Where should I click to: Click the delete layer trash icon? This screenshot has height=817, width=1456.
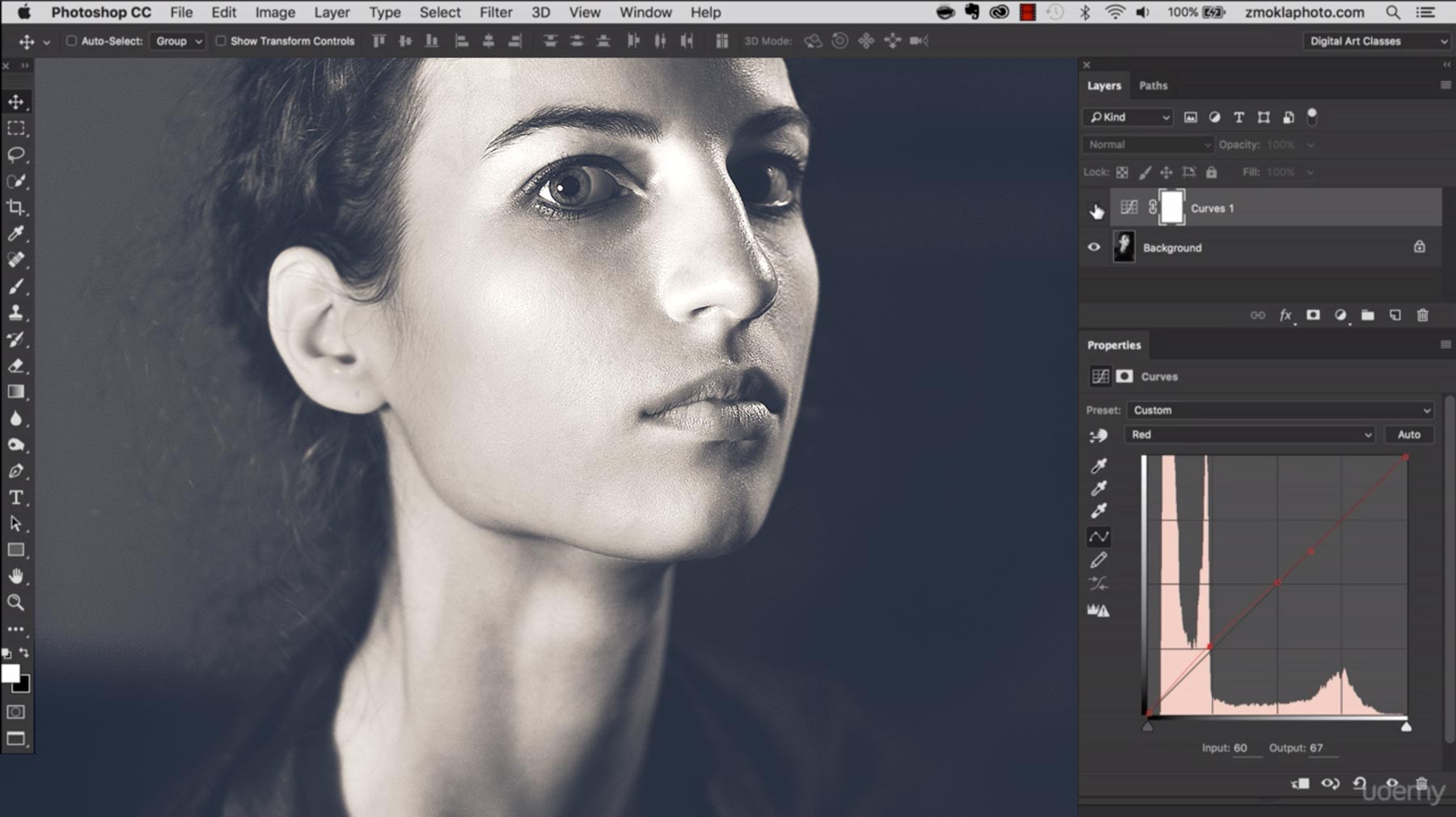tap(1422, 315)
